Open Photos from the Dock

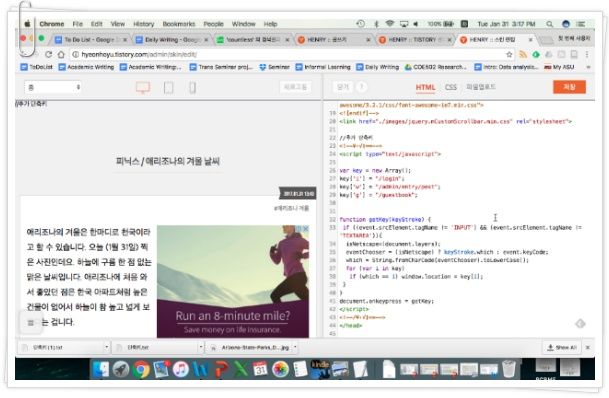pyautogui.click(x=280, y=369)
